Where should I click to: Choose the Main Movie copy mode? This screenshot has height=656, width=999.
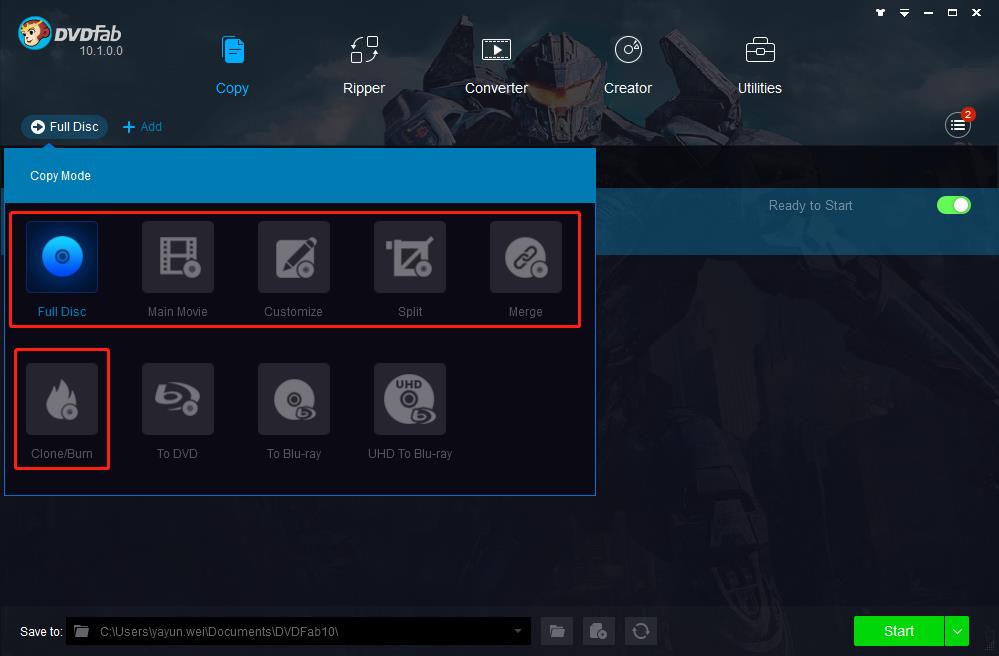tap(178, 257)
